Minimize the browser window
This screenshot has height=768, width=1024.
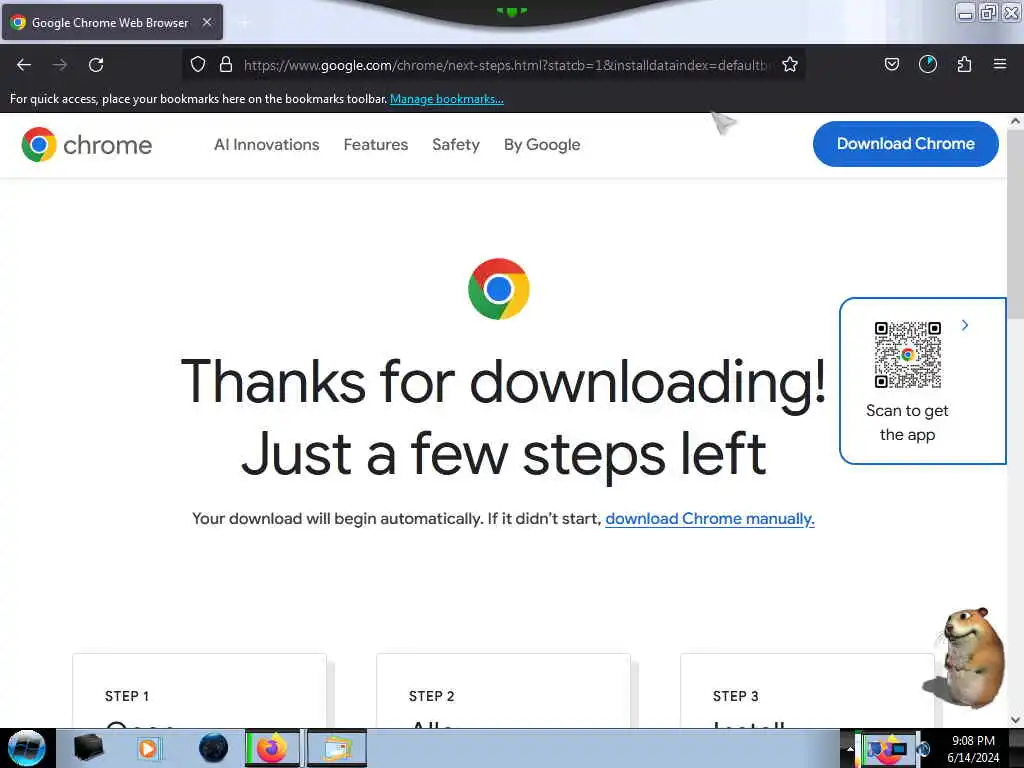tap(965, 13)
